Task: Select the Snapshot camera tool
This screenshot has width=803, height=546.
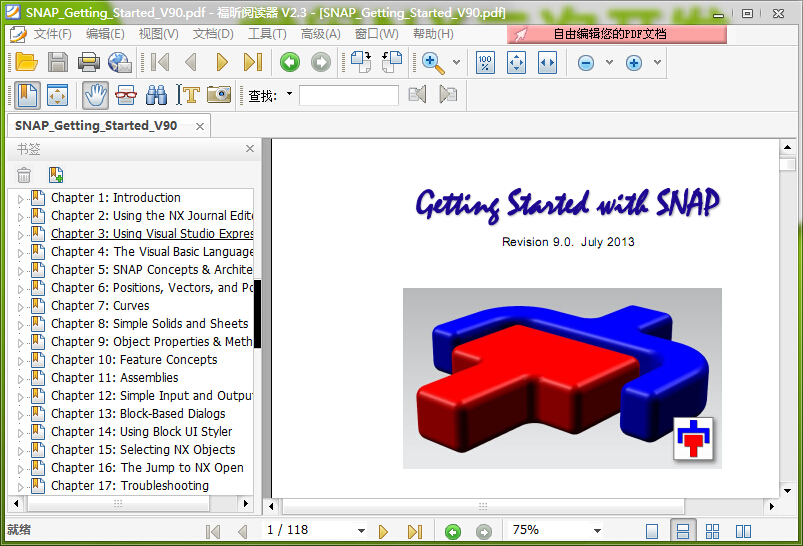Action: click(x=219, y=95)
